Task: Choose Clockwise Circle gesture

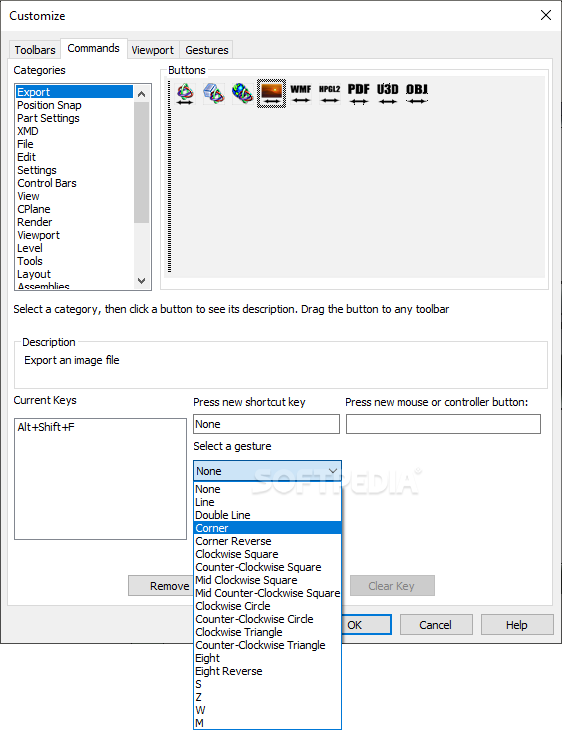Action: click(267, 606)
